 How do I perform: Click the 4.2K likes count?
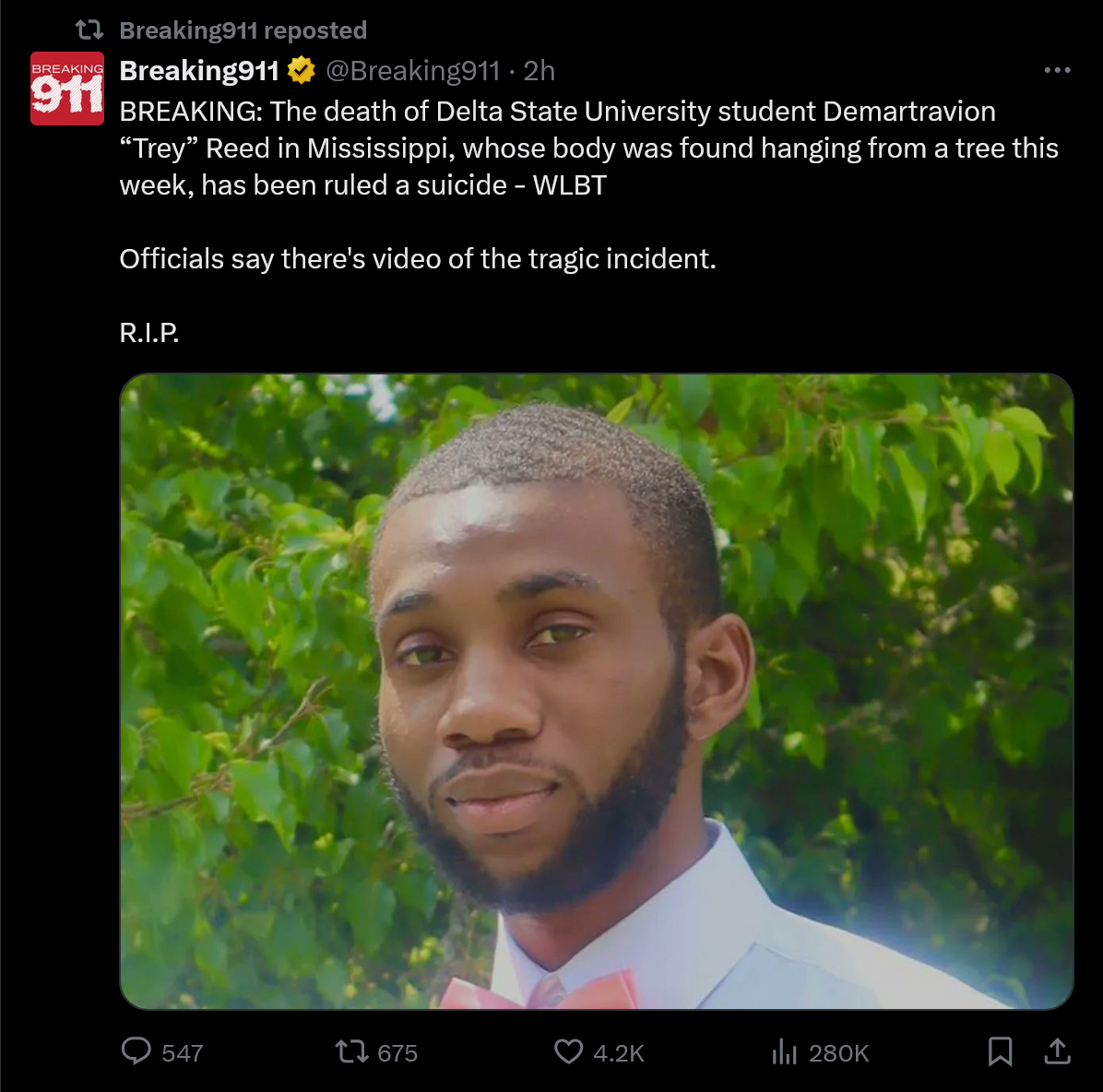[618, 1053]
